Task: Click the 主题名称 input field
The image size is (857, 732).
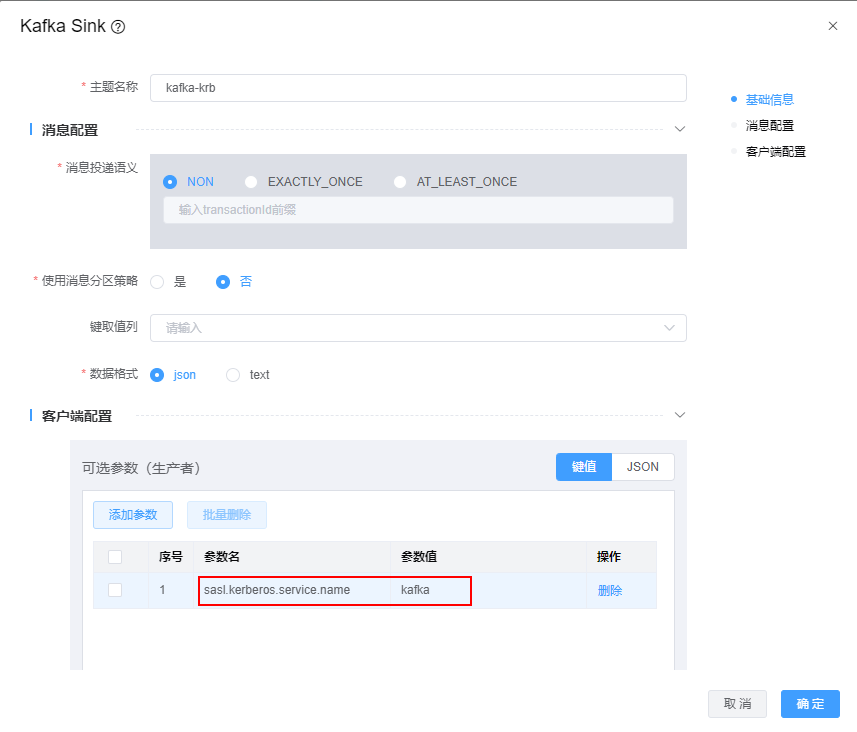Action: [418, 88]
